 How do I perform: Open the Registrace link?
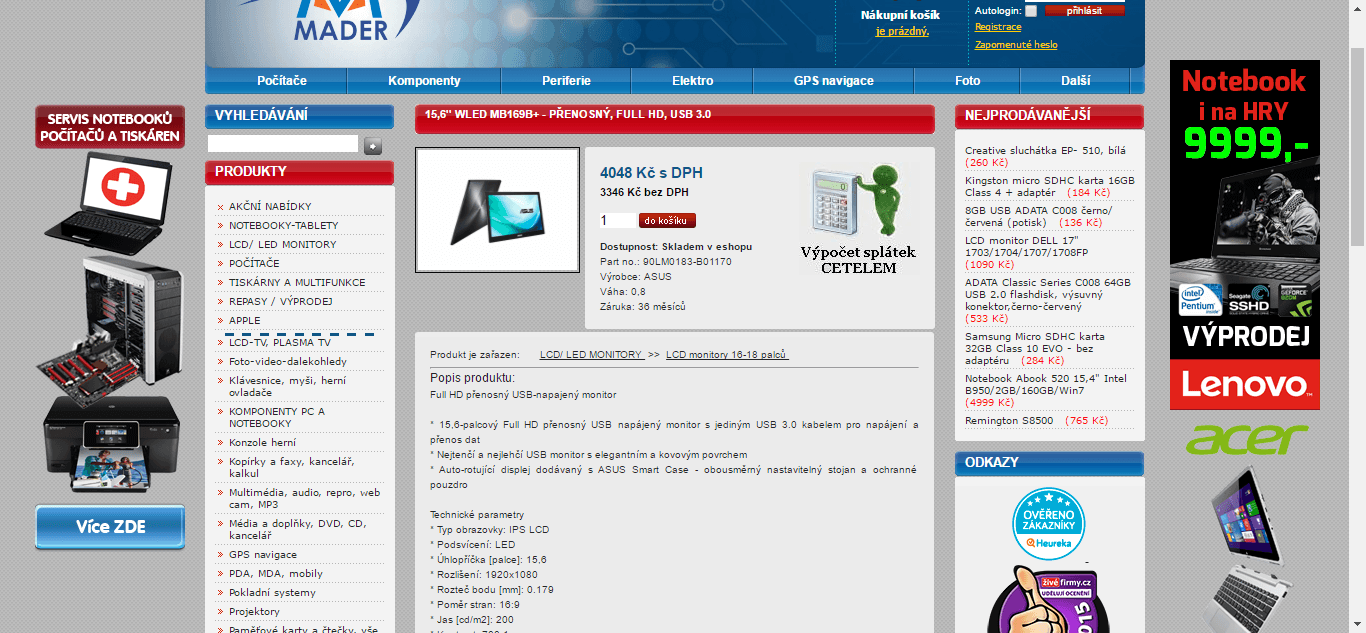998,27
